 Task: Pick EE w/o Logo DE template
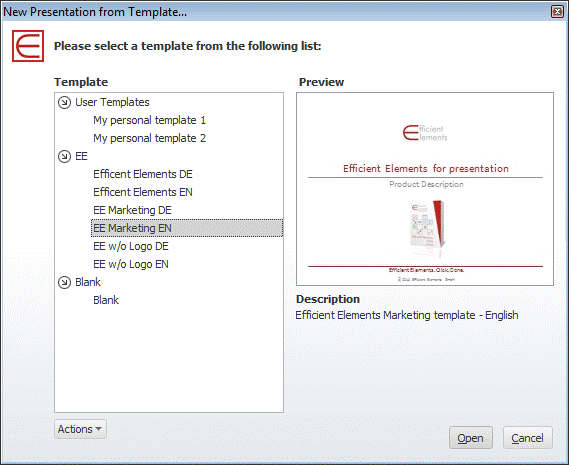point(131,246)
